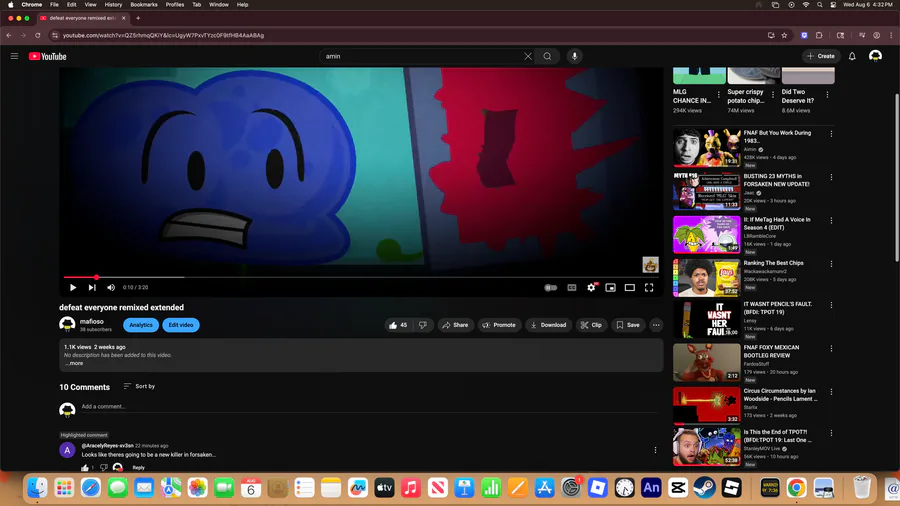Enable miniplayer mode
Screen dimensions: 900x506
pos(610,287)
